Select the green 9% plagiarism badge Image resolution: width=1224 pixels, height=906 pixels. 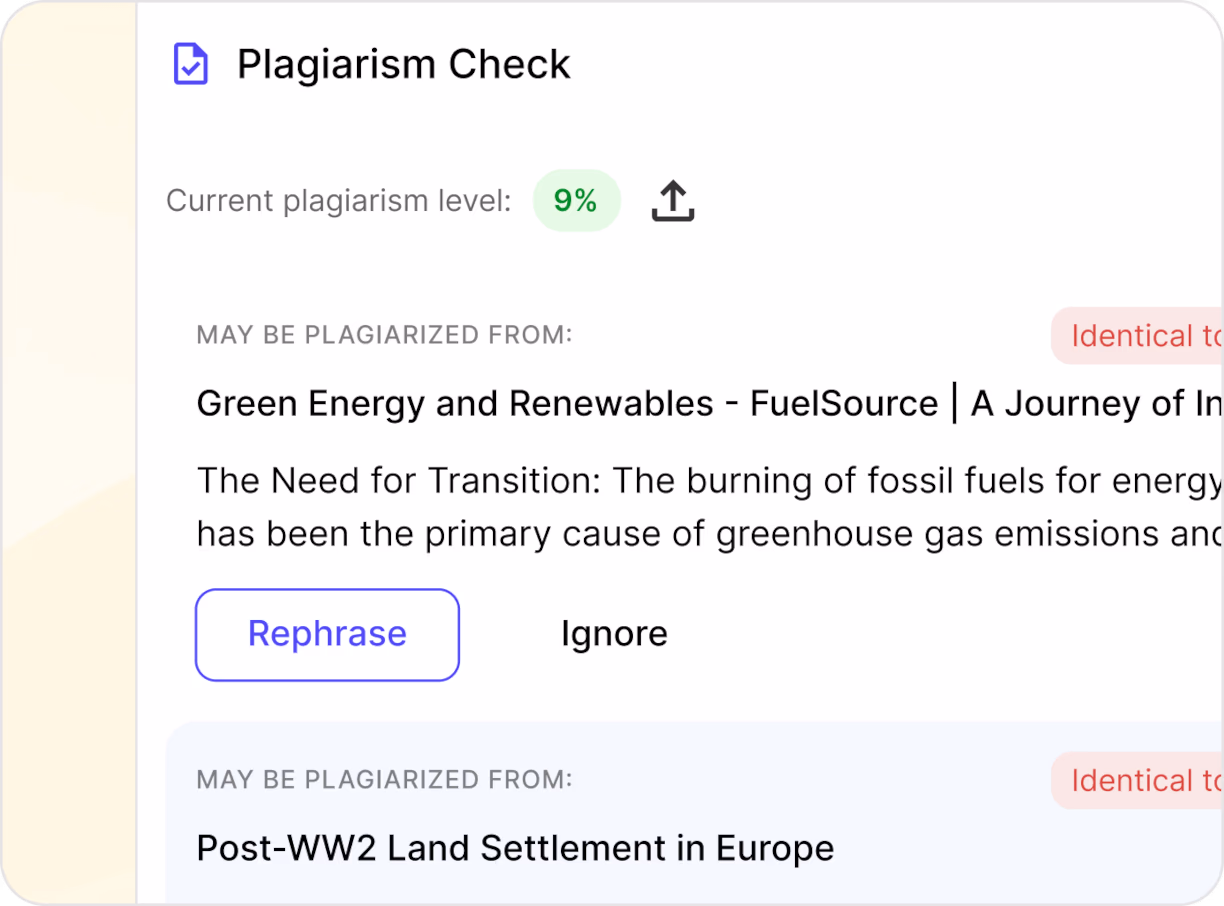click(576, 201)
